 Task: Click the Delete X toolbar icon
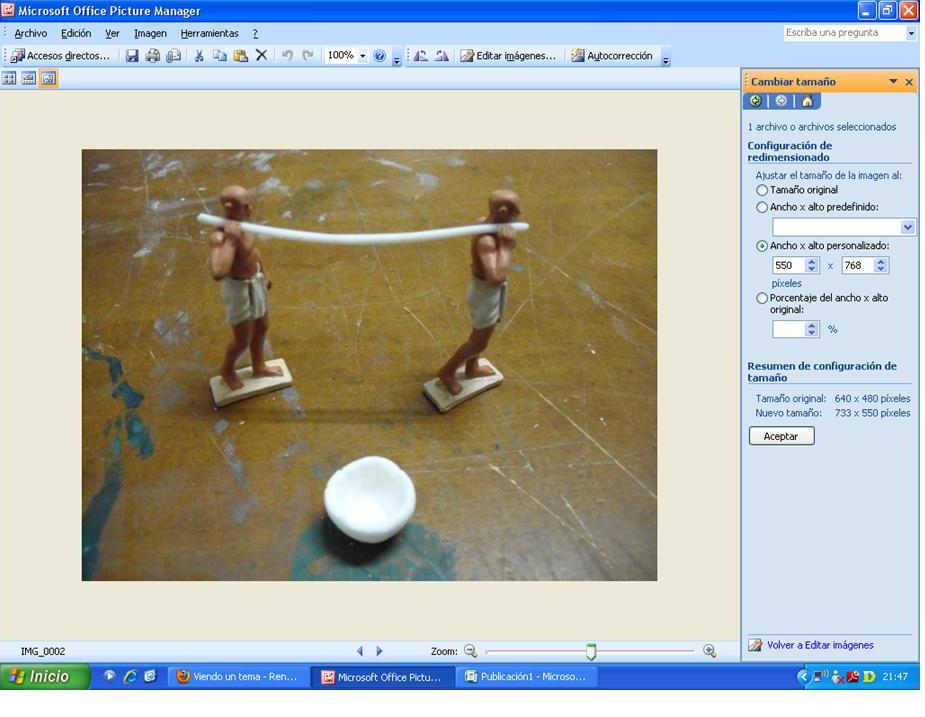[x=261, y=56]
